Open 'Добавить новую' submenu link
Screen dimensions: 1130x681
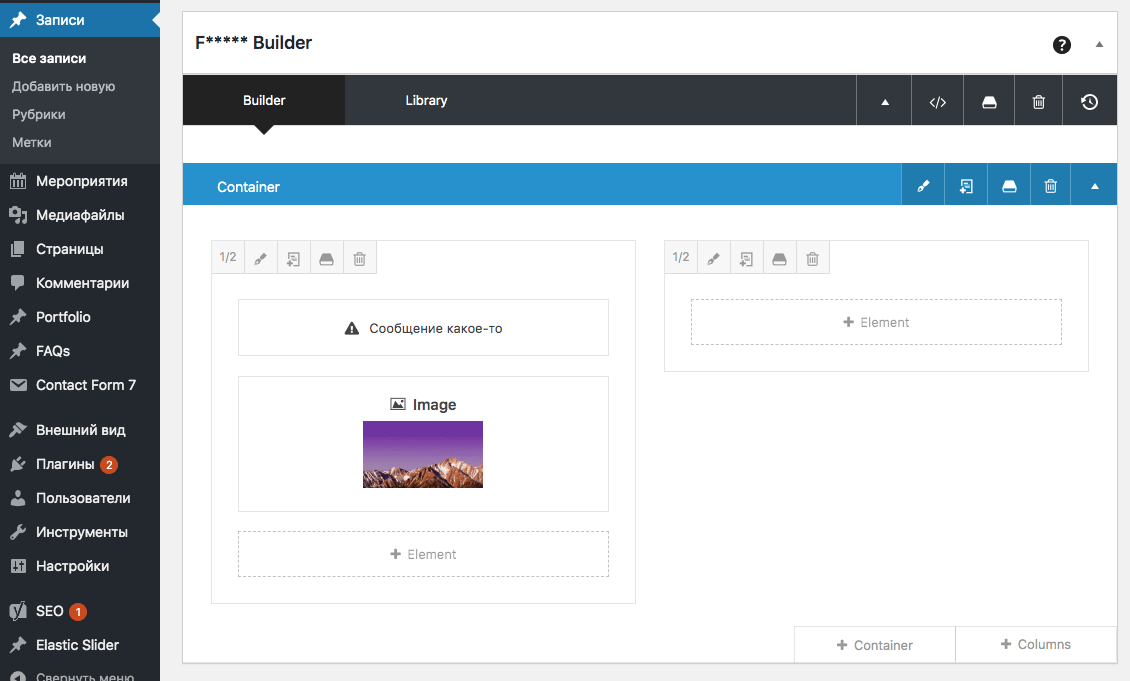(x=63, y=86)
